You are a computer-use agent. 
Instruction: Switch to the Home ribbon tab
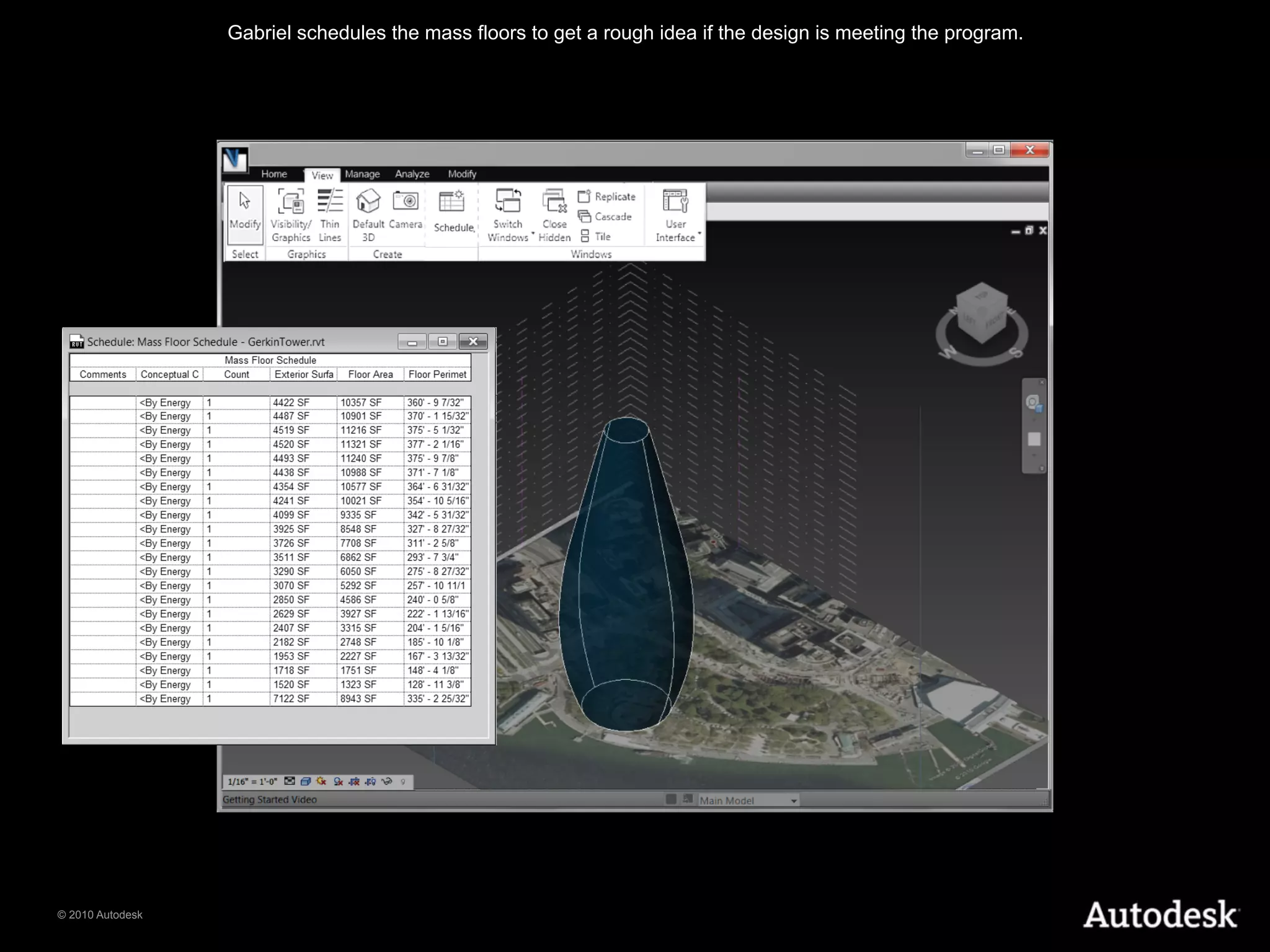(274, 174)
